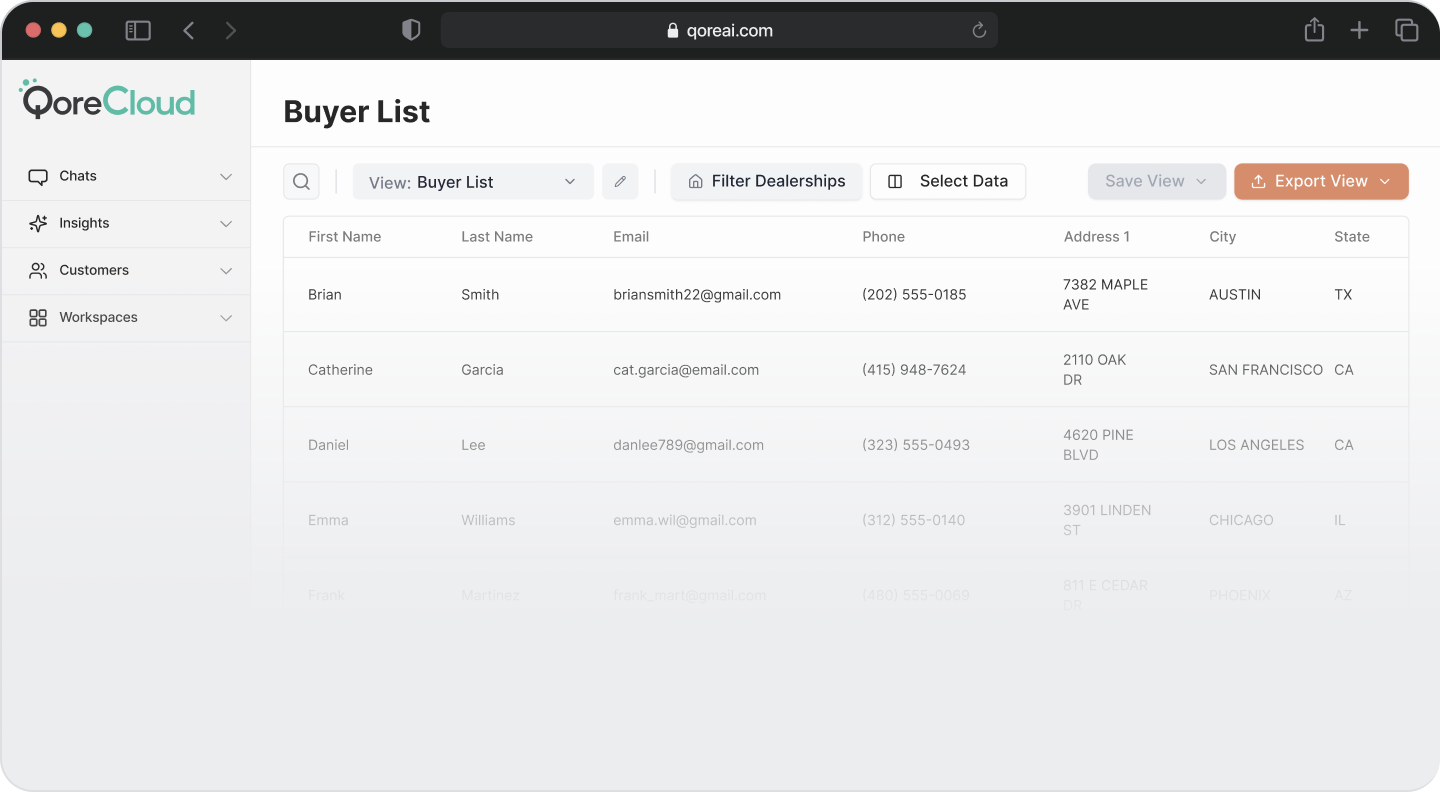Click the pencil edit view icon
Image resolution: width=1440 pixels, height=792 pixels.
click(x=620, y=182)
